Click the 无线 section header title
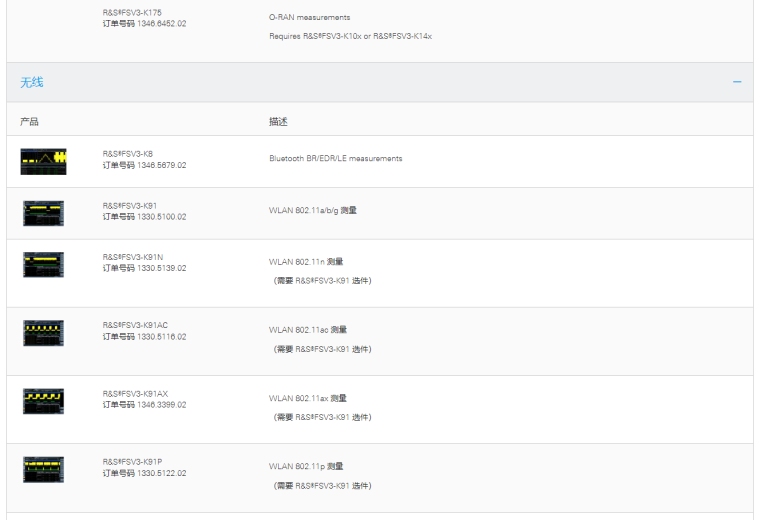Image resolution: width=760 pixels, height=520 pixels. (32, 82)
